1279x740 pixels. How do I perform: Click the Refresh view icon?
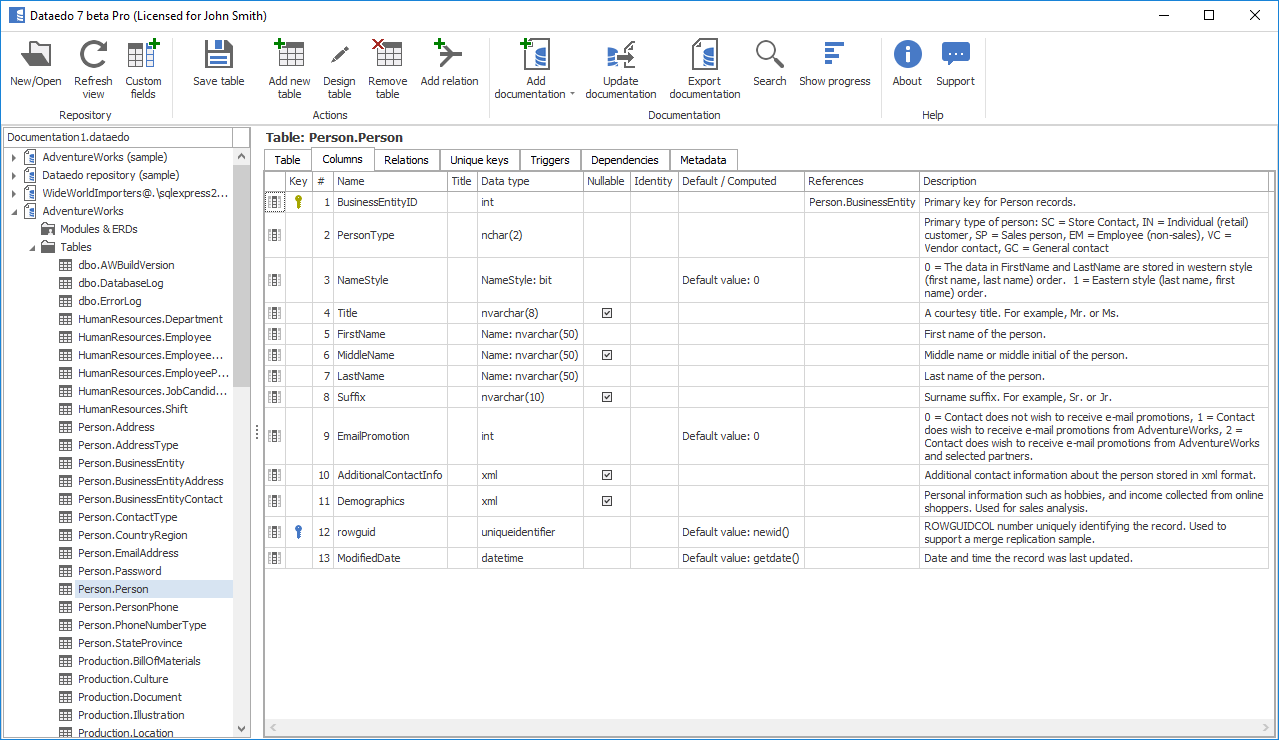(x=93, y=56)
